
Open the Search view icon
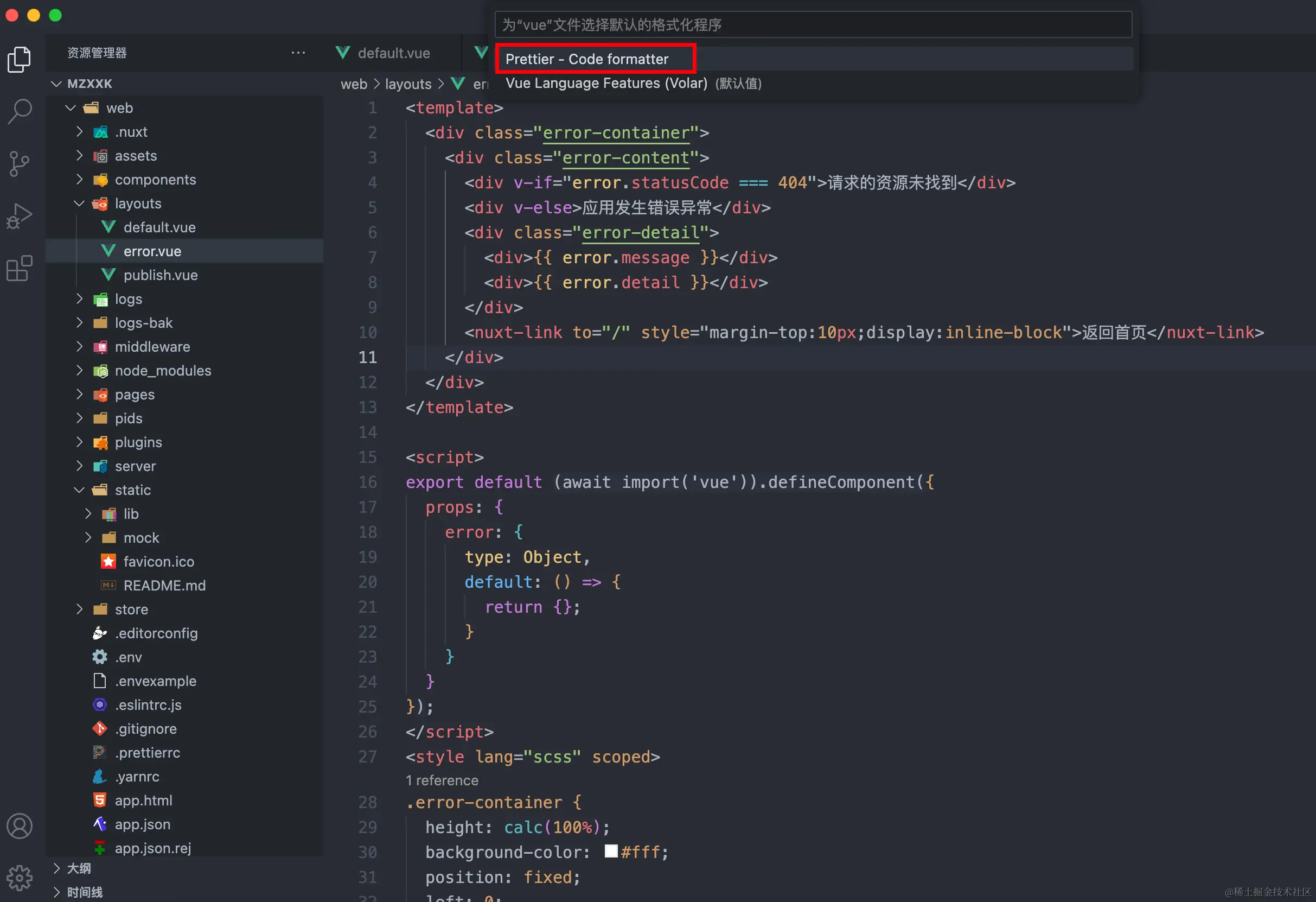(20, 111)
